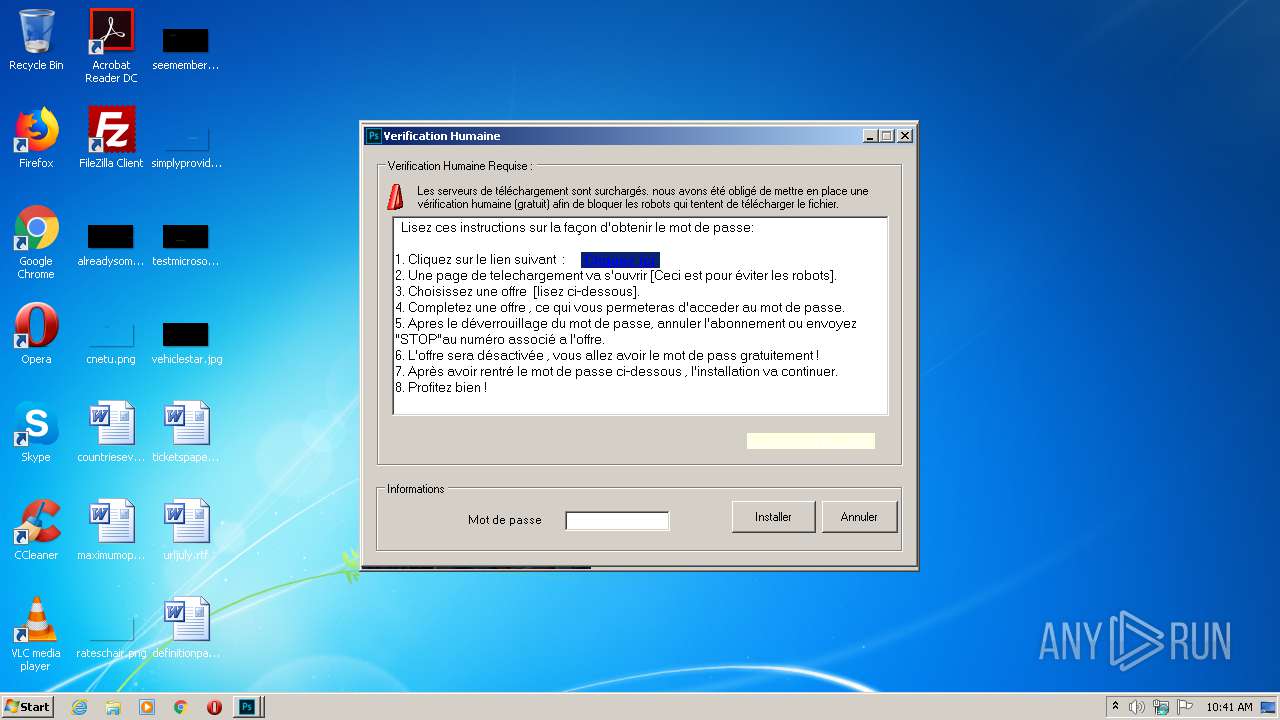Screen dimensions: 1280x720
Task: Open Internet Explorer from taskbar
Action: pyautogui.click(x=79, y=707)
